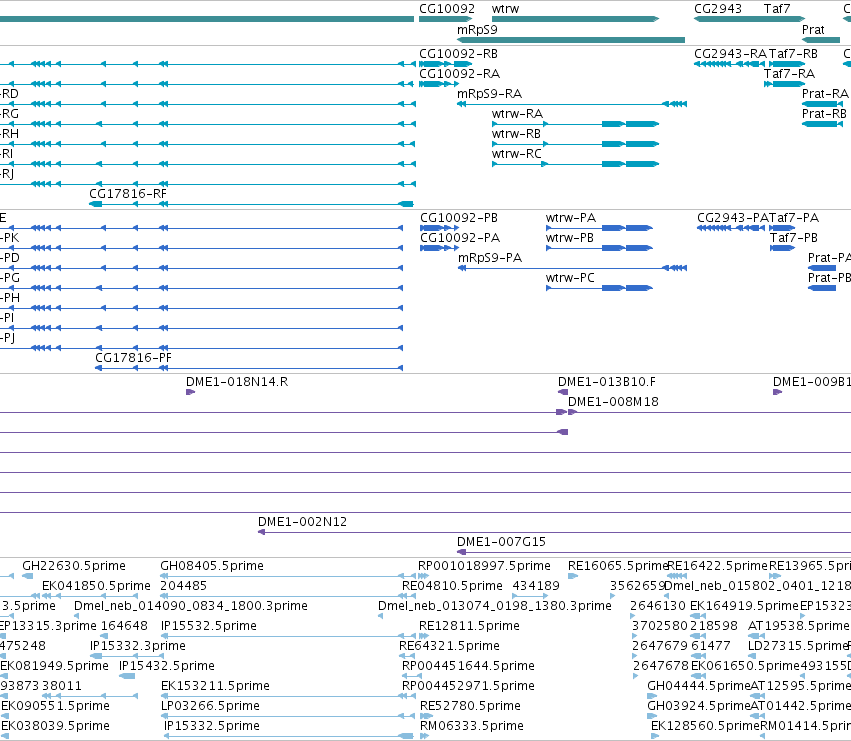Select the feature label 434189
Viewport: 851px width, 741px height.
click(x=536, y=586)
